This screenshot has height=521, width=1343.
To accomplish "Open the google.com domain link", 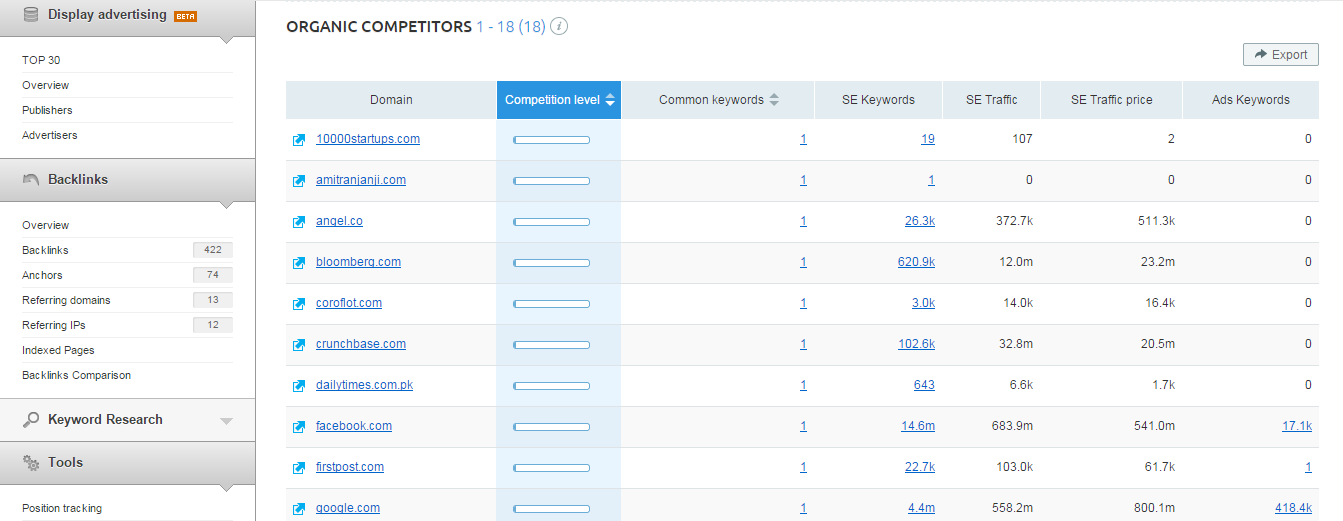I will [x=348, y=508].
